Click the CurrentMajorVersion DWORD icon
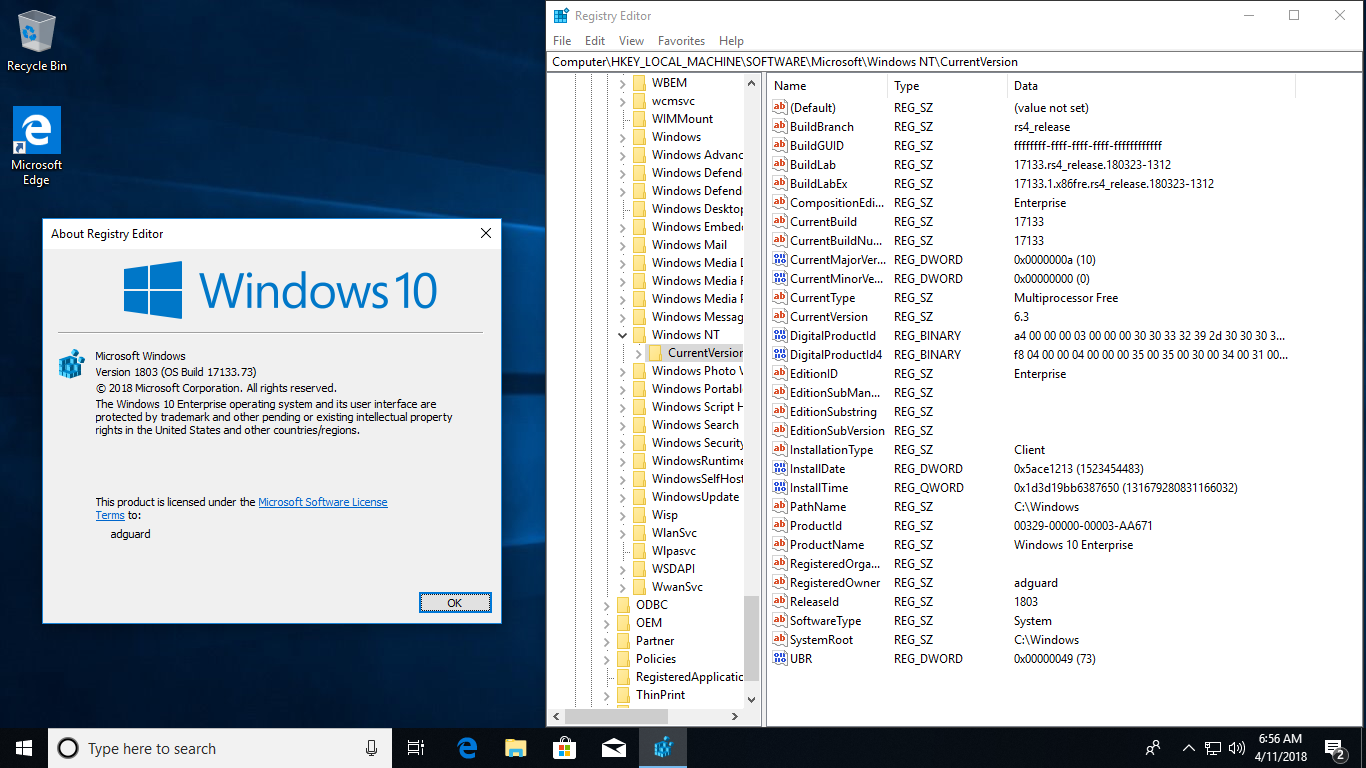Image resolution: width=1366 pixels, height=768 pixels. coord(780,260)
